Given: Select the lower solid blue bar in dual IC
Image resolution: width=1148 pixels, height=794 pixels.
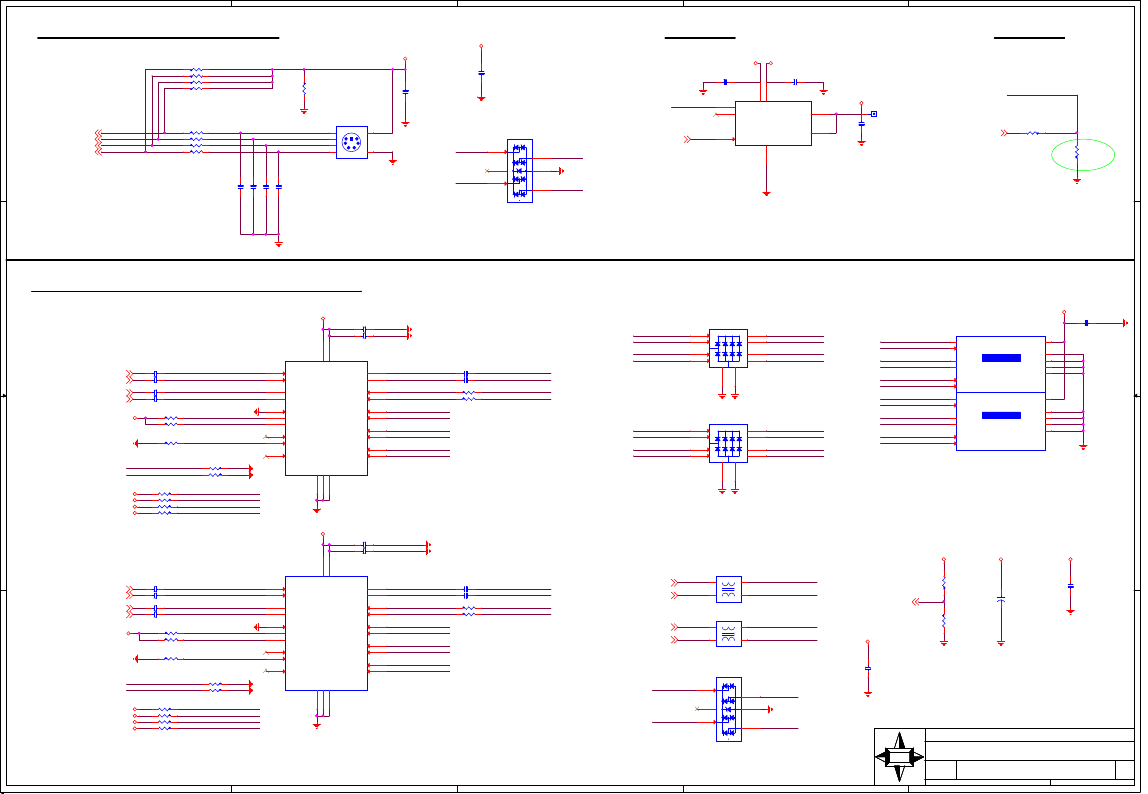Looking at the screenshot, I should 1001,415.
